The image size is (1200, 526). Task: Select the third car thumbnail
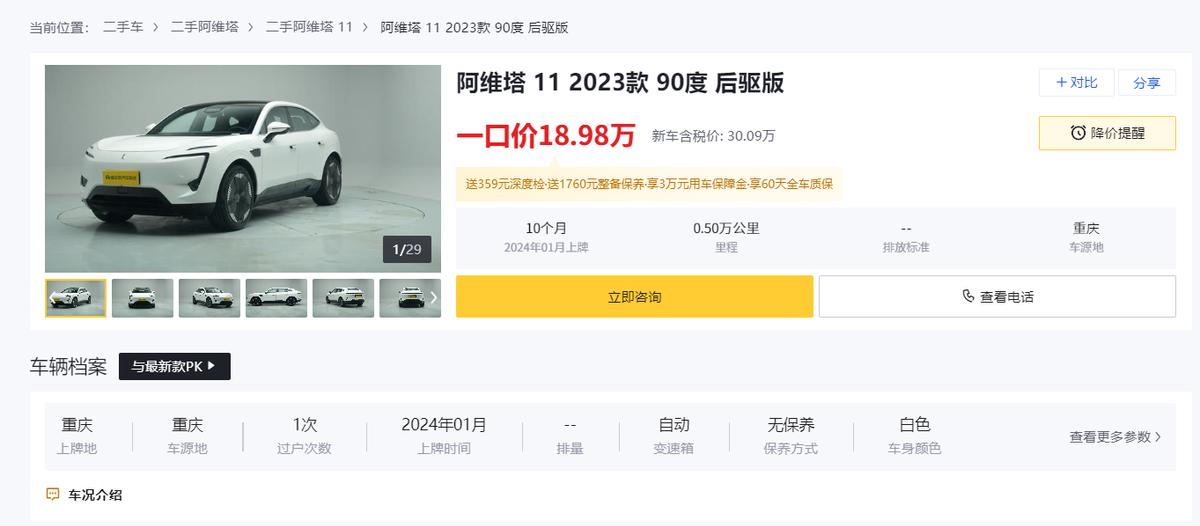click(209, 298)
